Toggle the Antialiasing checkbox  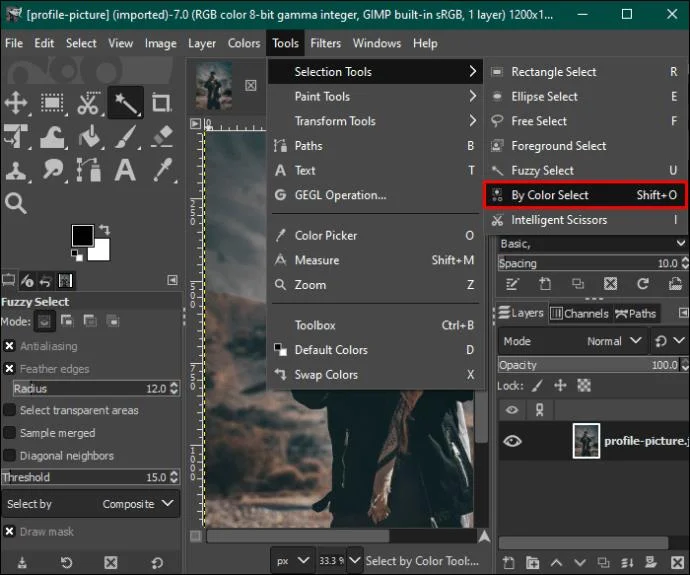[x=9, y=346]
